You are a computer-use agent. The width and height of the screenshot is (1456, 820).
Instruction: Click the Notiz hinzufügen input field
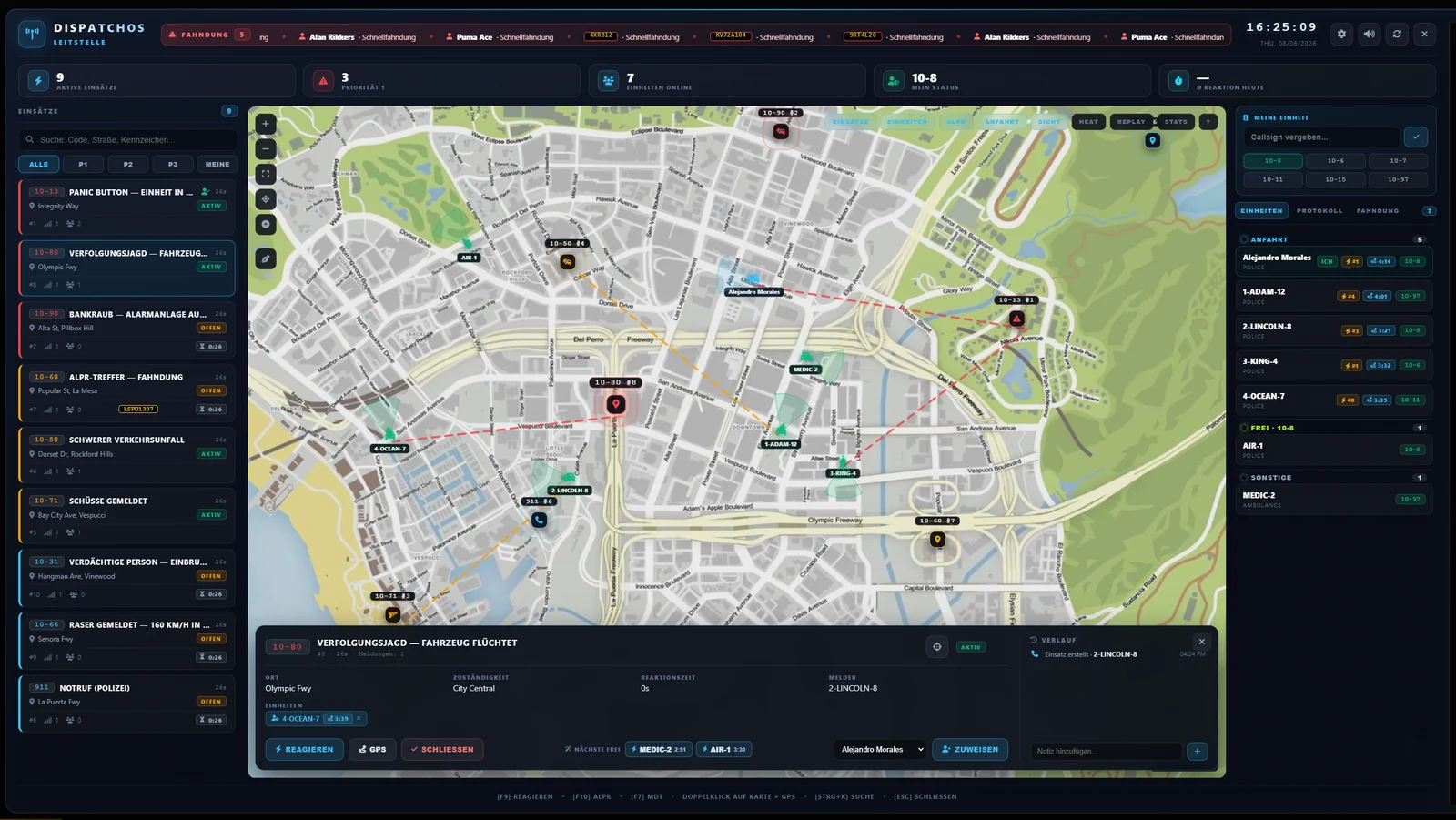(x=1106, y=751)
